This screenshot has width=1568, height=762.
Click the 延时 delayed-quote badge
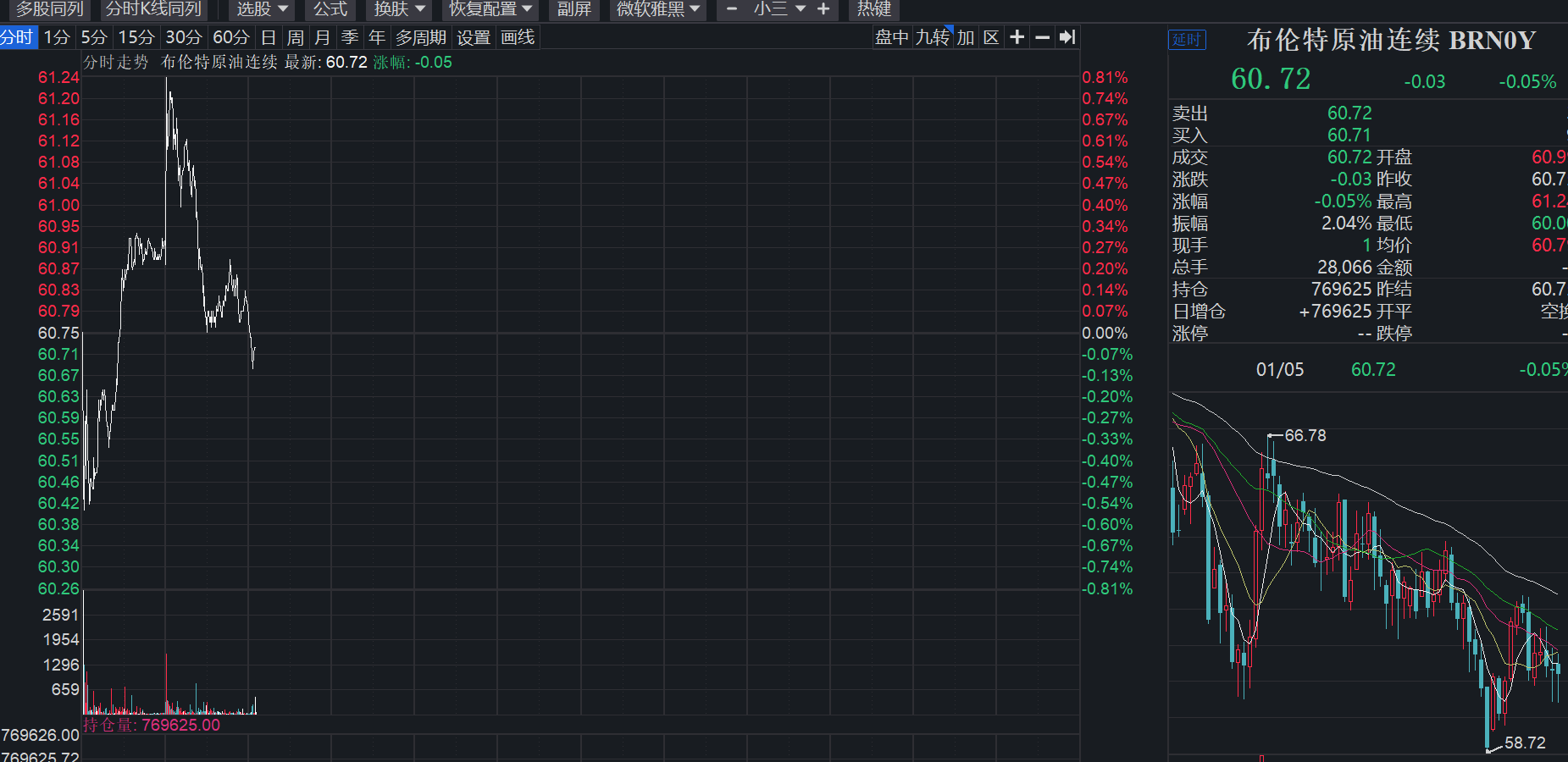1187,40
